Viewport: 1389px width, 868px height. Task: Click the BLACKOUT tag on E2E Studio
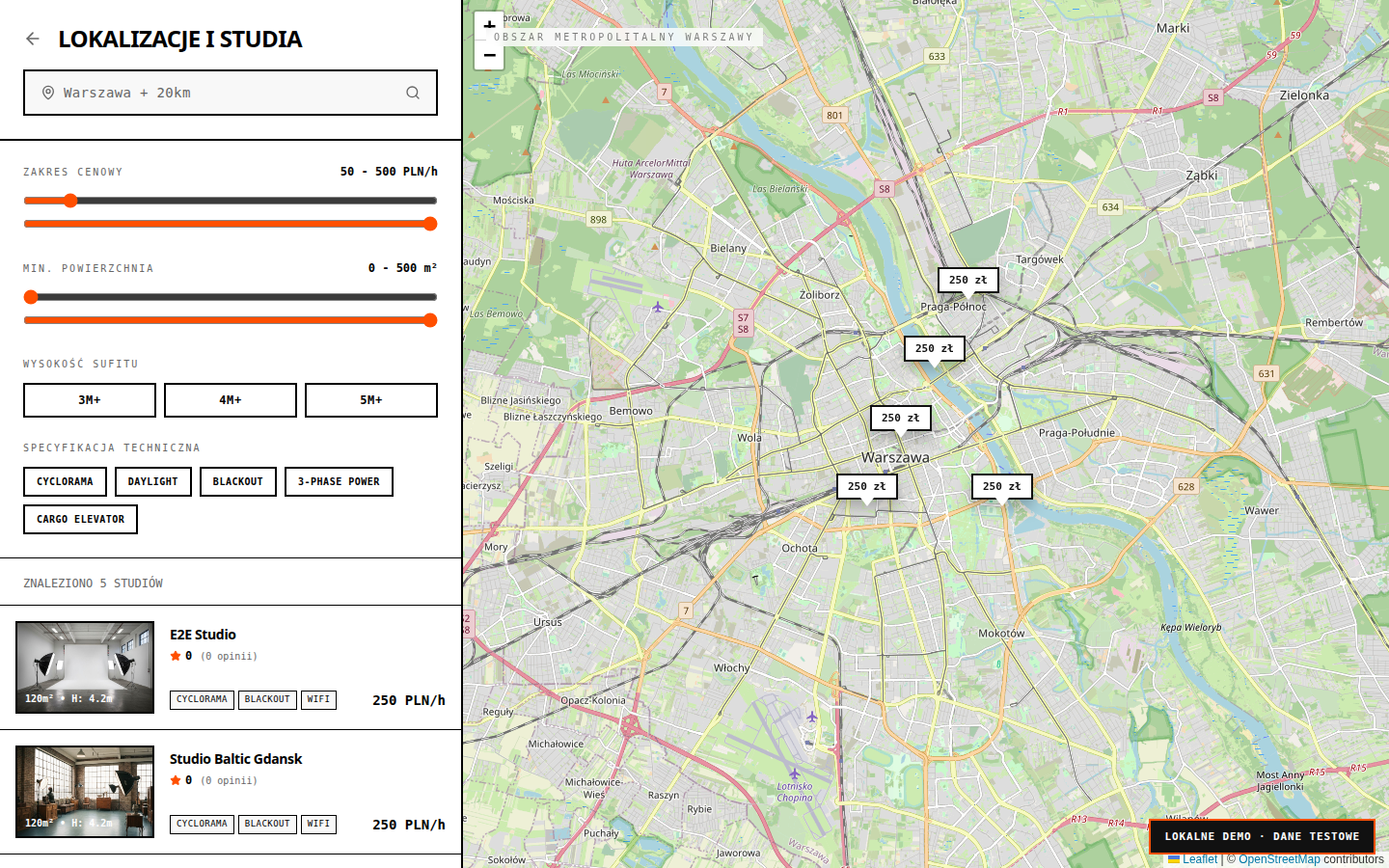267,699
